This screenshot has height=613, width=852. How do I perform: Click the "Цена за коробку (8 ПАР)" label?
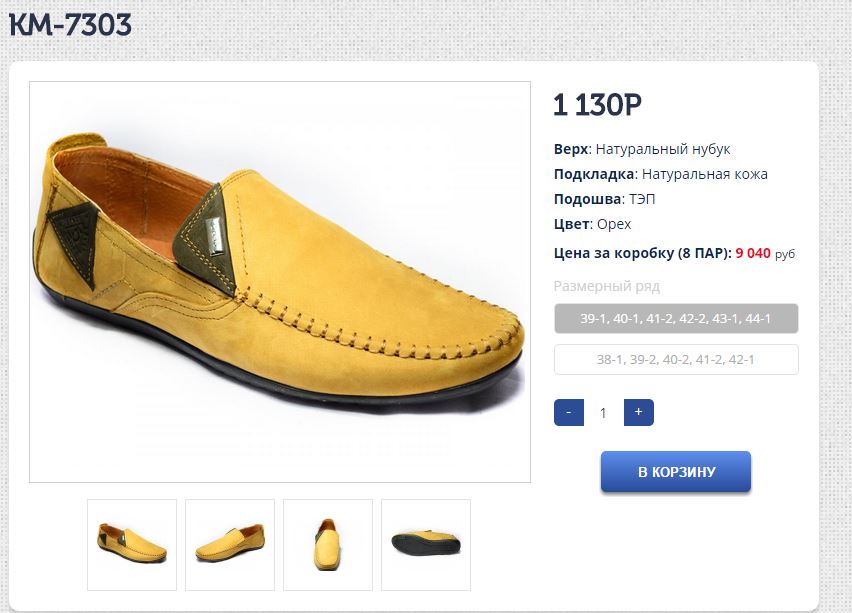(642, 253)
